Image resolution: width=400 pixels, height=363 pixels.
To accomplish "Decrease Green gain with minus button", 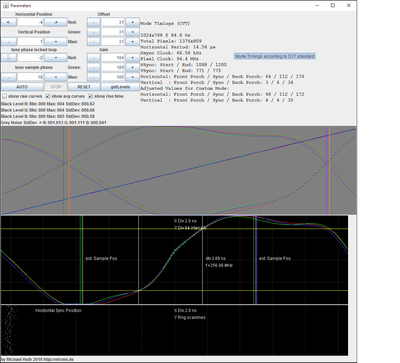I will pyautogui.click(x=93, y=67).
